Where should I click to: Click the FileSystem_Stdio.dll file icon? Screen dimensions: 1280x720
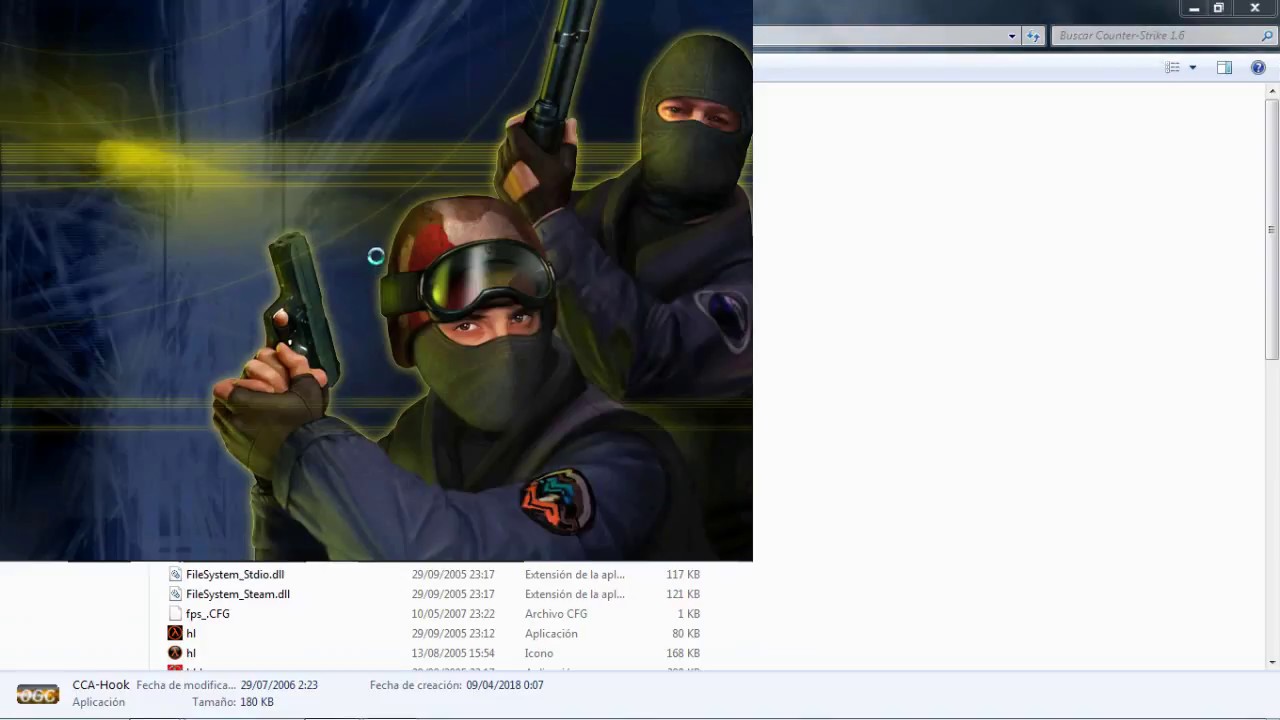[x=175, y=574]
